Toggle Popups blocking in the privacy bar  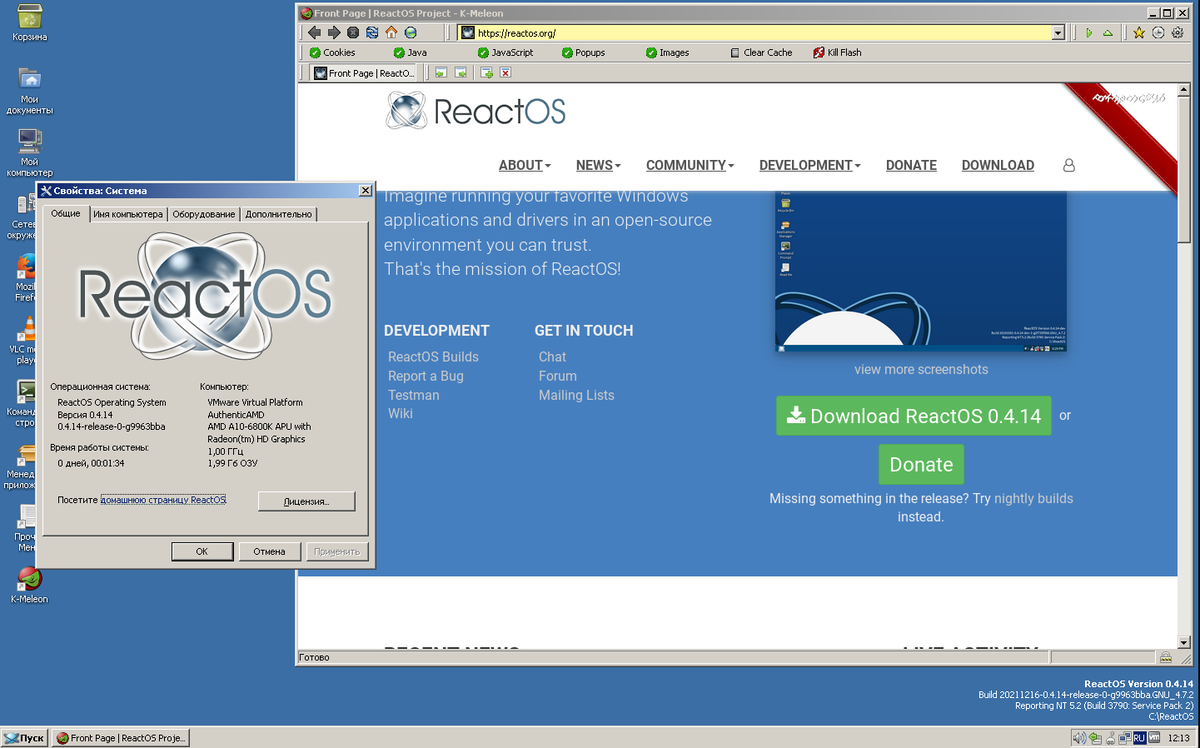click(x=582, y=52)
